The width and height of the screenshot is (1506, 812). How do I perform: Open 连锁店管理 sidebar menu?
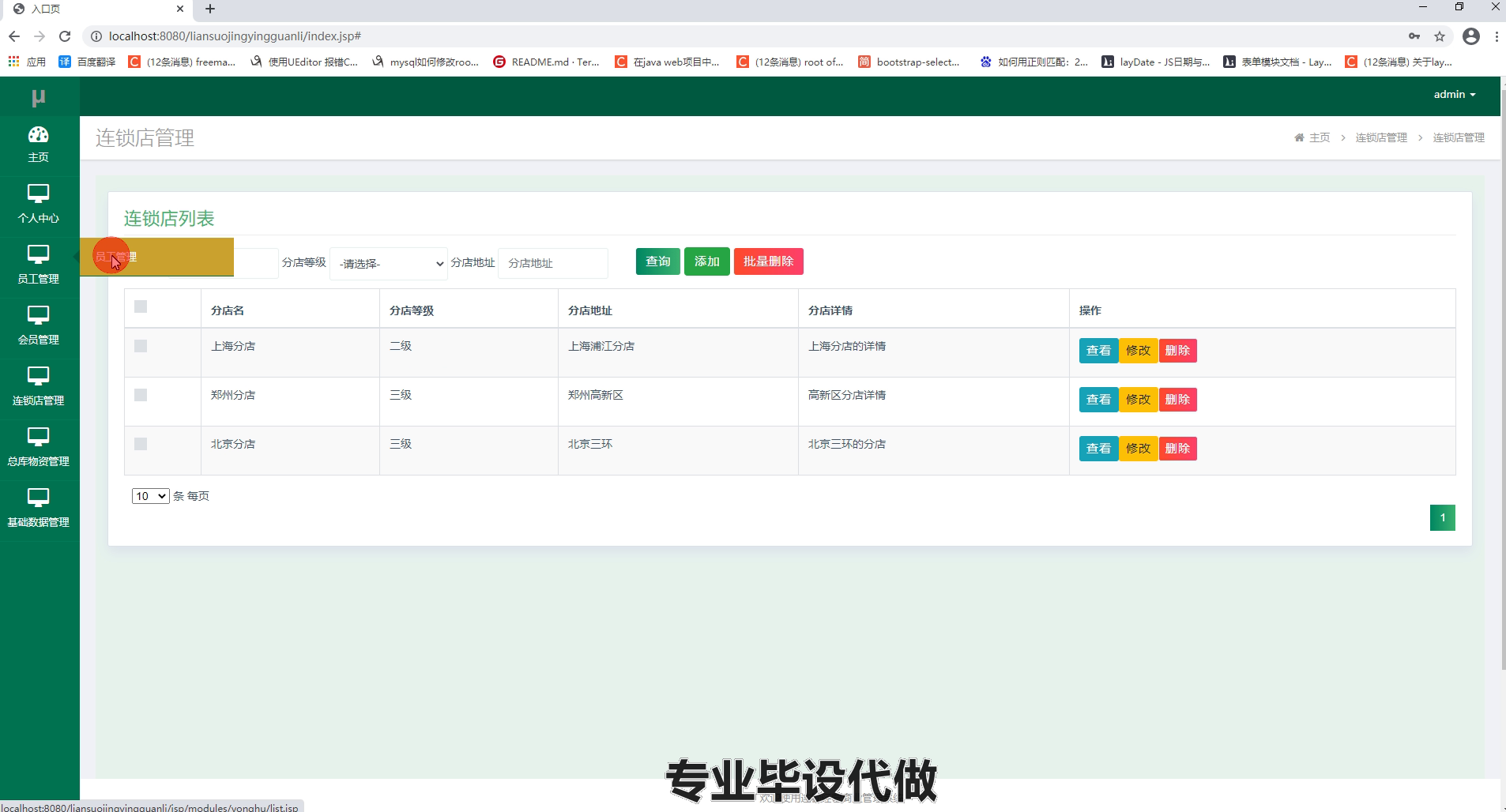(38, 387)
